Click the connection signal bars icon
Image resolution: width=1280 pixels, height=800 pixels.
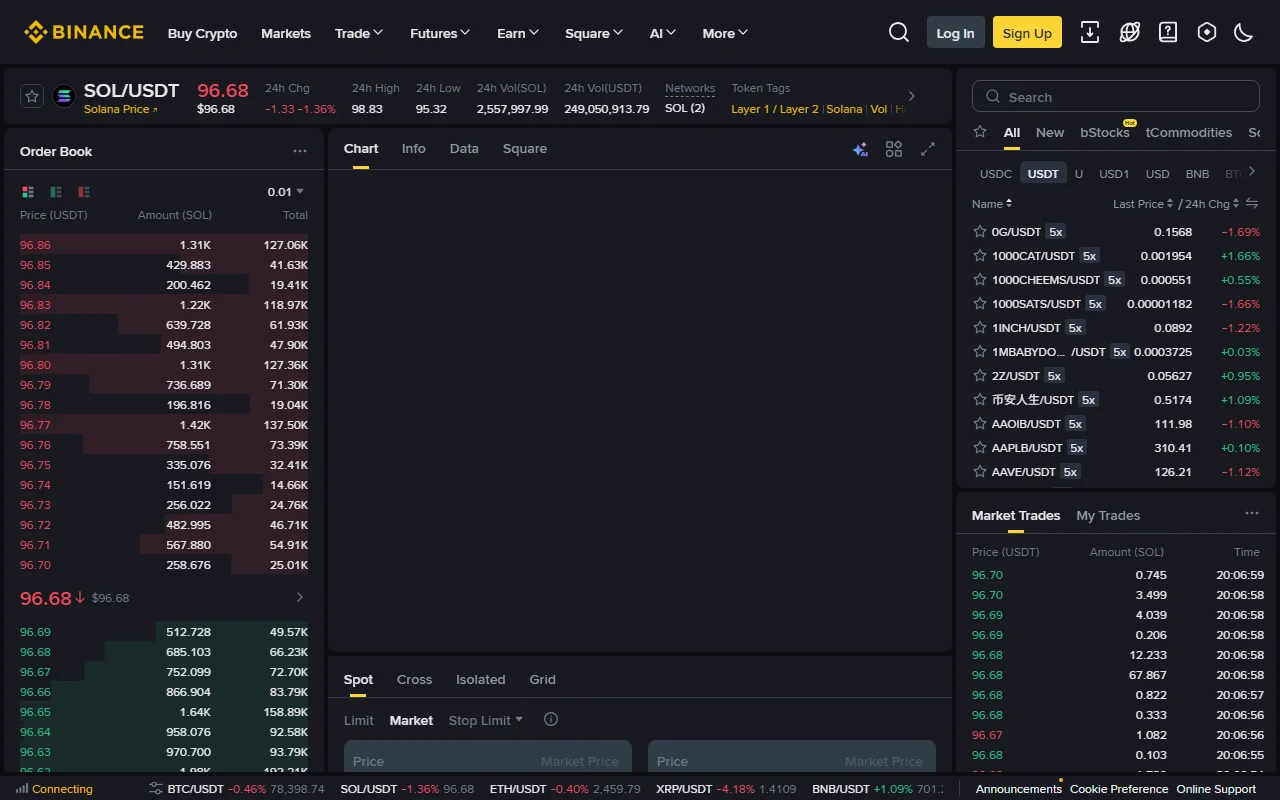[22, 788]
